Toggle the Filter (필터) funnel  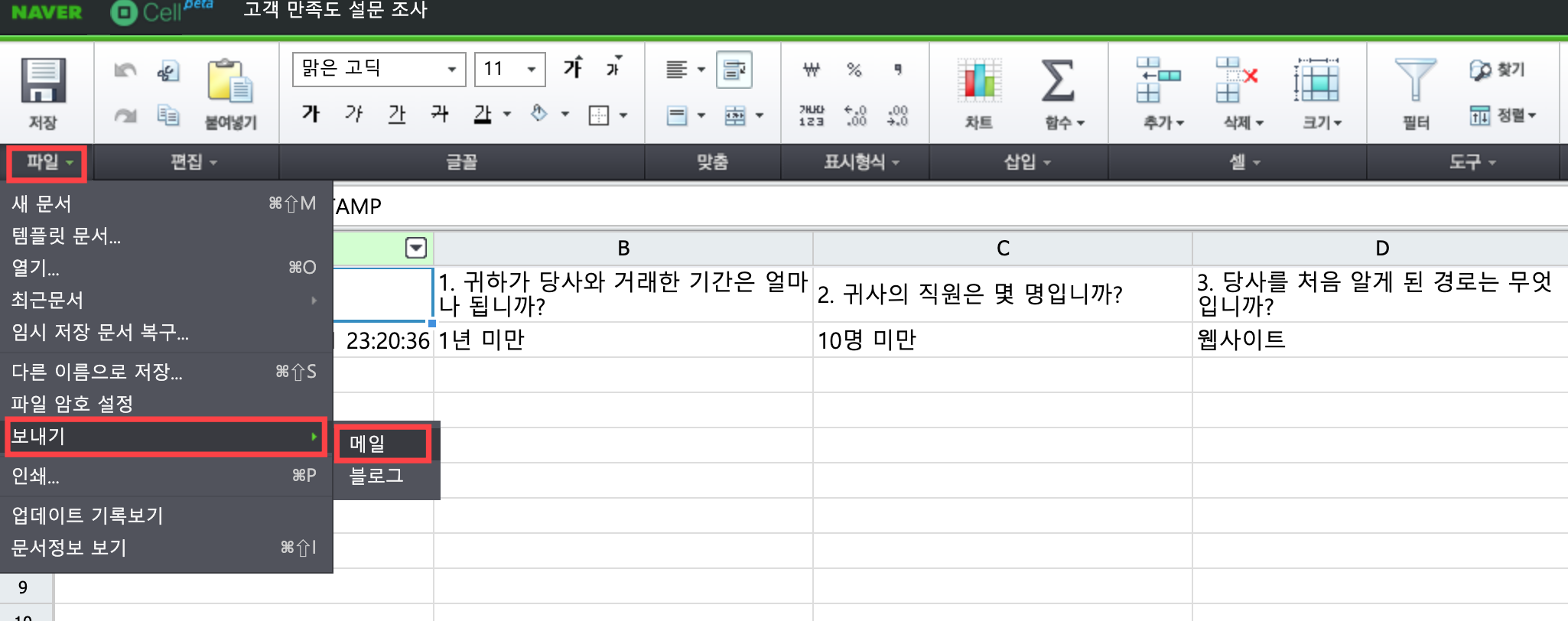pyautogui.click(x=1416, y=80)
